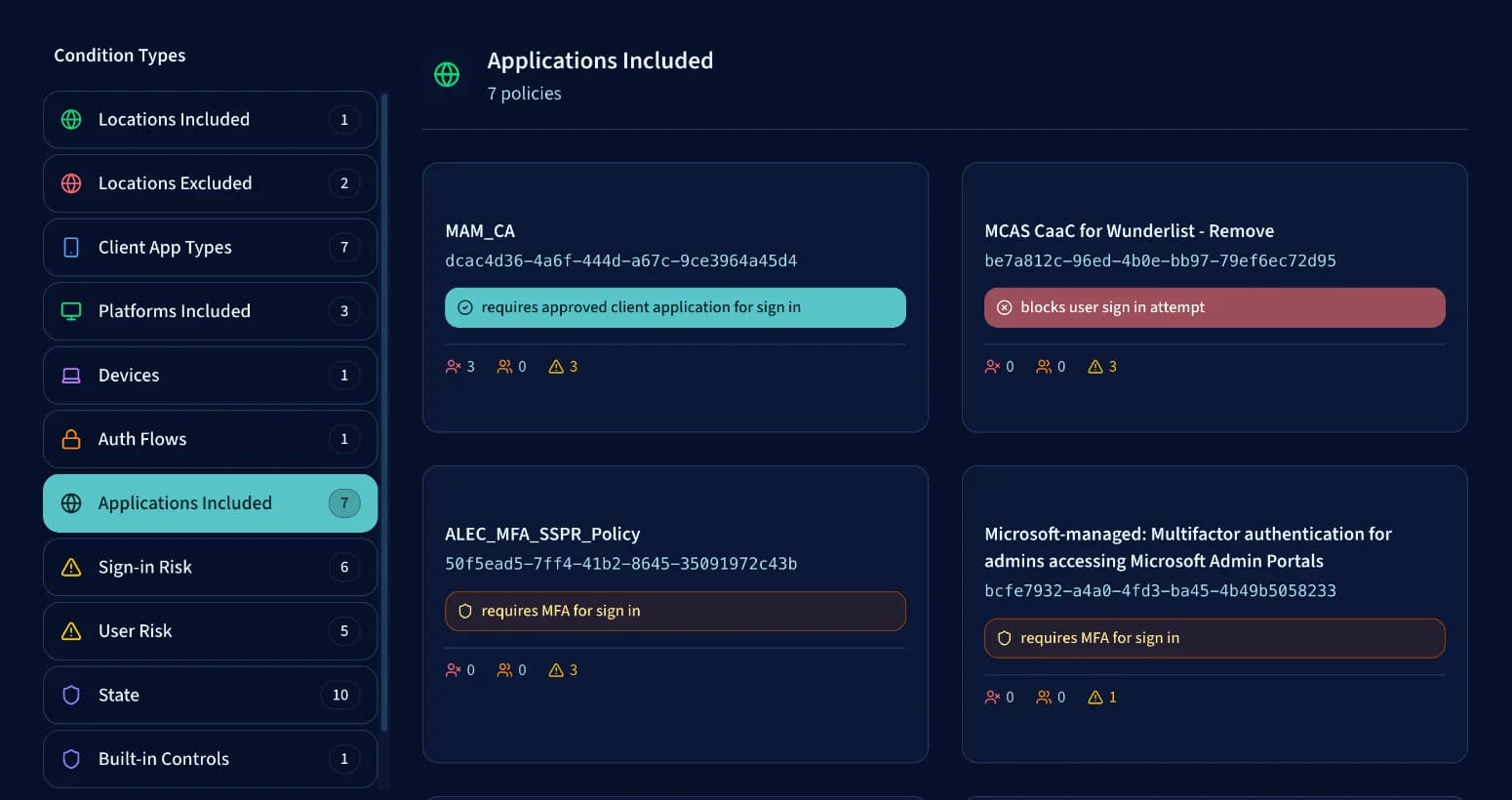The height and width of the screenshot is (800, 1512).
Task: Click the Locations Included green globe icon
Action: click(x=70, y=119)
